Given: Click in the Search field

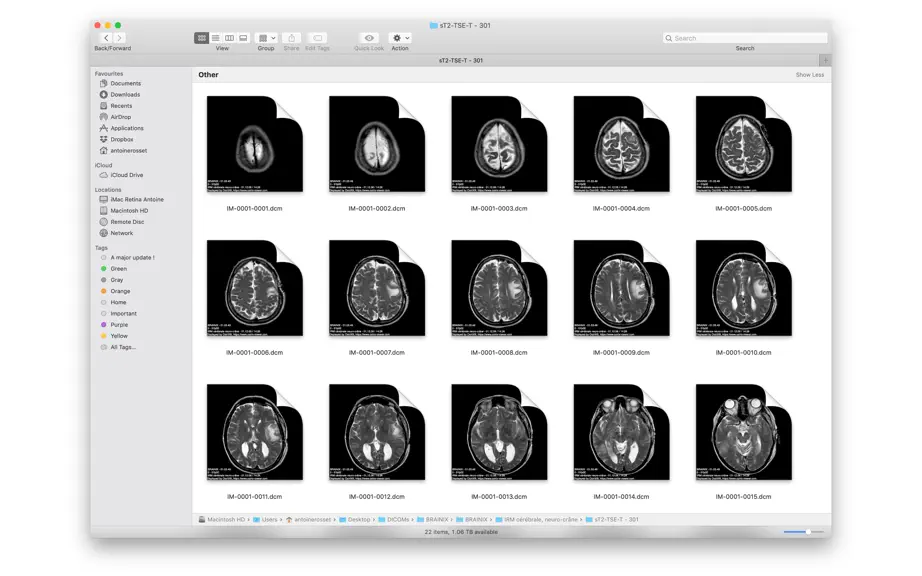Looking at the screenshot, I should coord(745,38).
